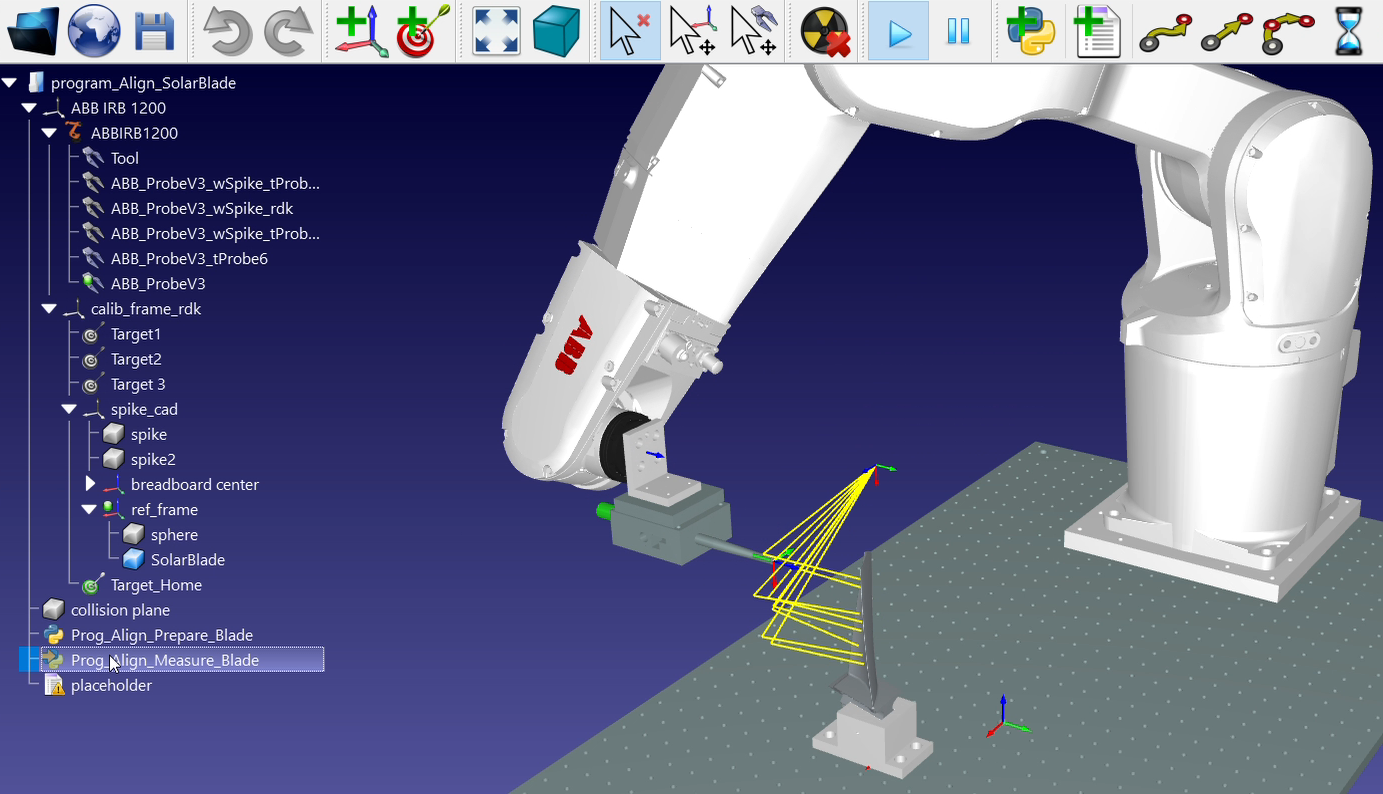Collapse the ref_frame tree node
The width and height of the screenshot is (1383, 794).
coord(89,509)
